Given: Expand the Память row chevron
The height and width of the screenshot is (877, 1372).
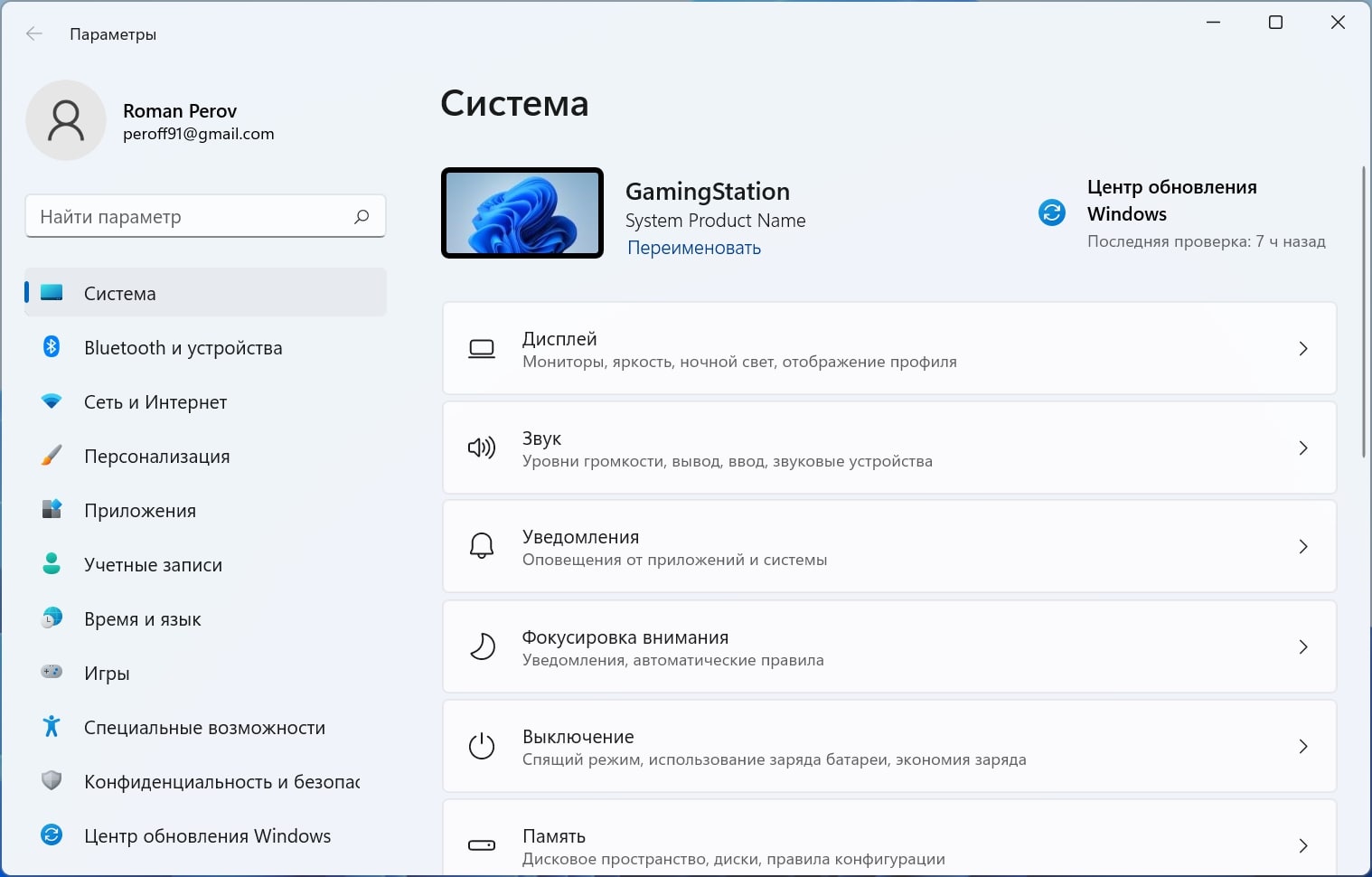Looking at the screenshot, I should (1303, 845).
